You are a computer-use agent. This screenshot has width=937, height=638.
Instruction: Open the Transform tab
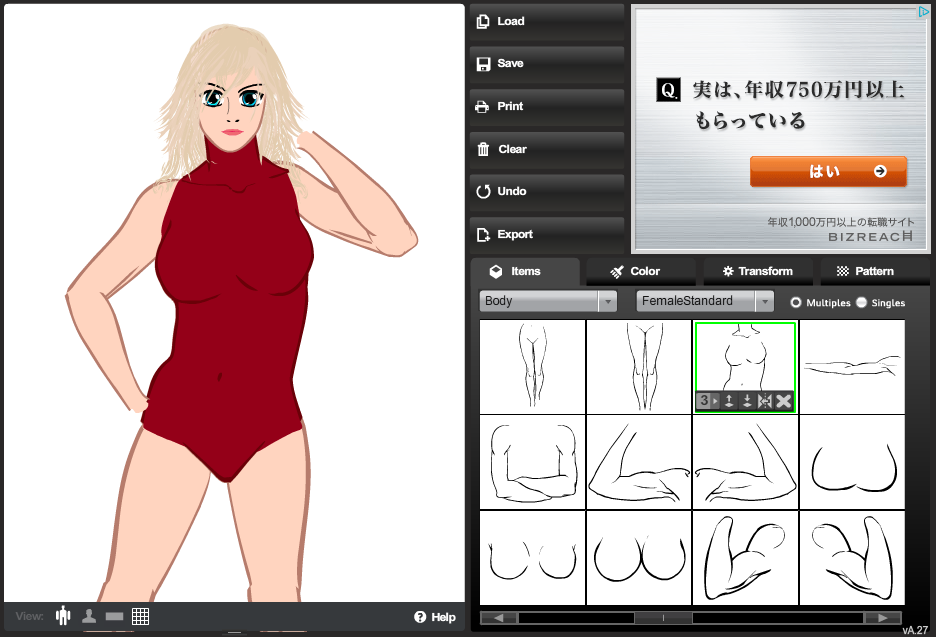757,271
